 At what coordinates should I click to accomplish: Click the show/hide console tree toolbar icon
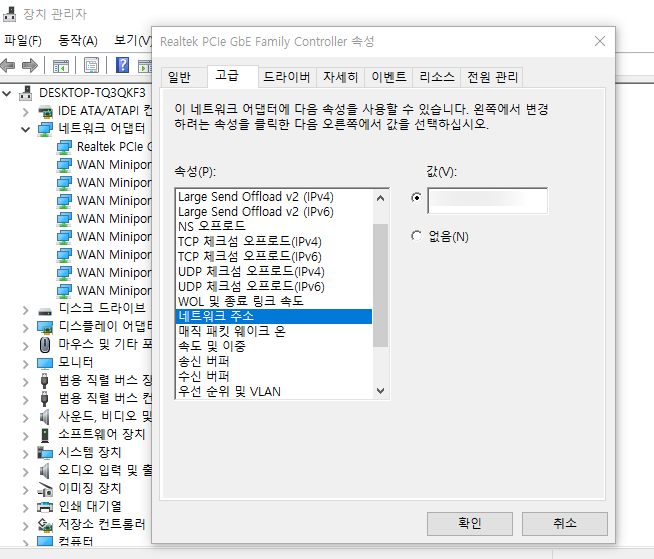[60, 66]
